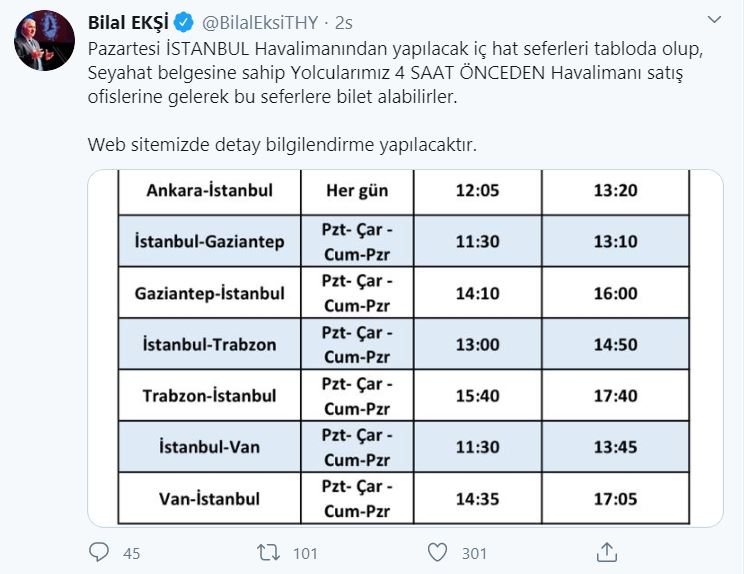
Task: Click the like count 301
Action: click(x=474, y=552)
